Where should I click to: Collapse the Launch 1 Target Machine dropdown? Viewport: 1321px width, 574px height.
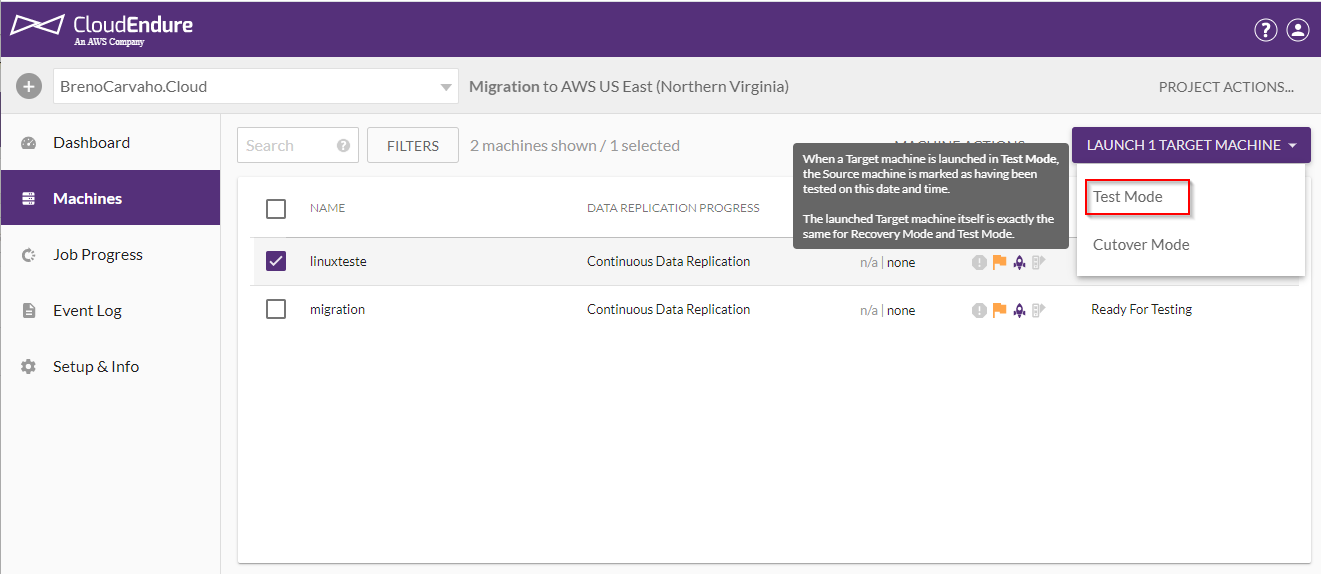[1190, 145]
